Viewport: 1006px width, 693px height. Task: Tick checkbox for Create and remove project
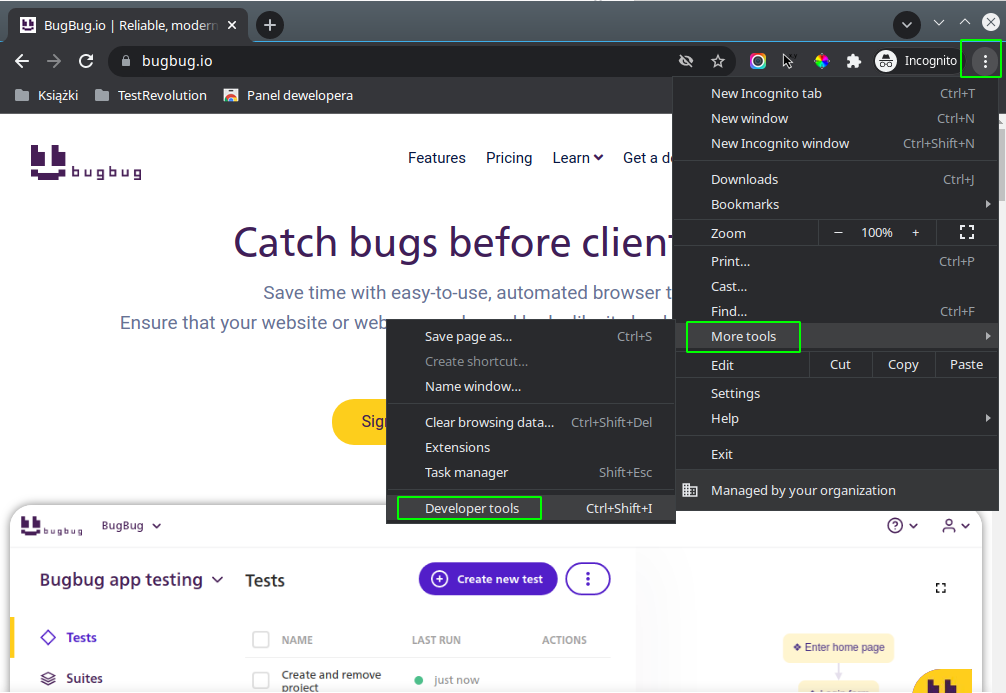pos(260,680)
